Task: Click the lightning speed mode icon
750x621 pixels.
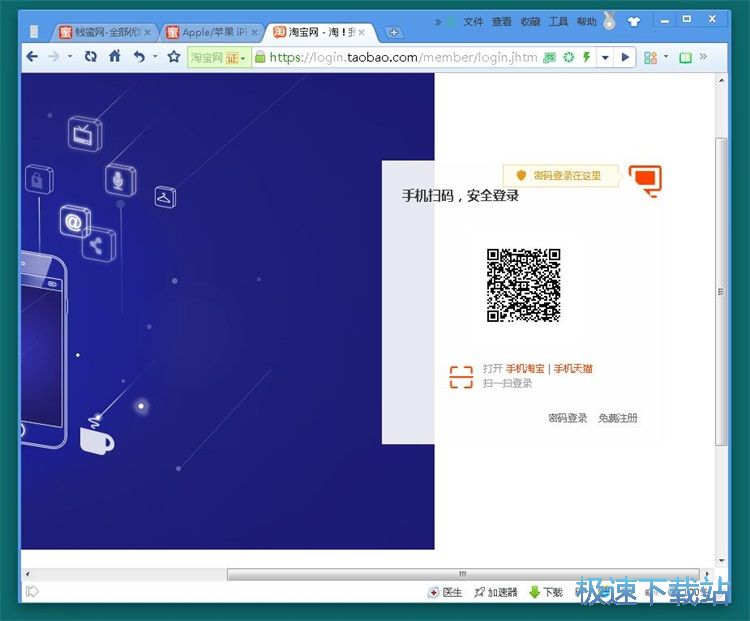Action: coord(586,57)
